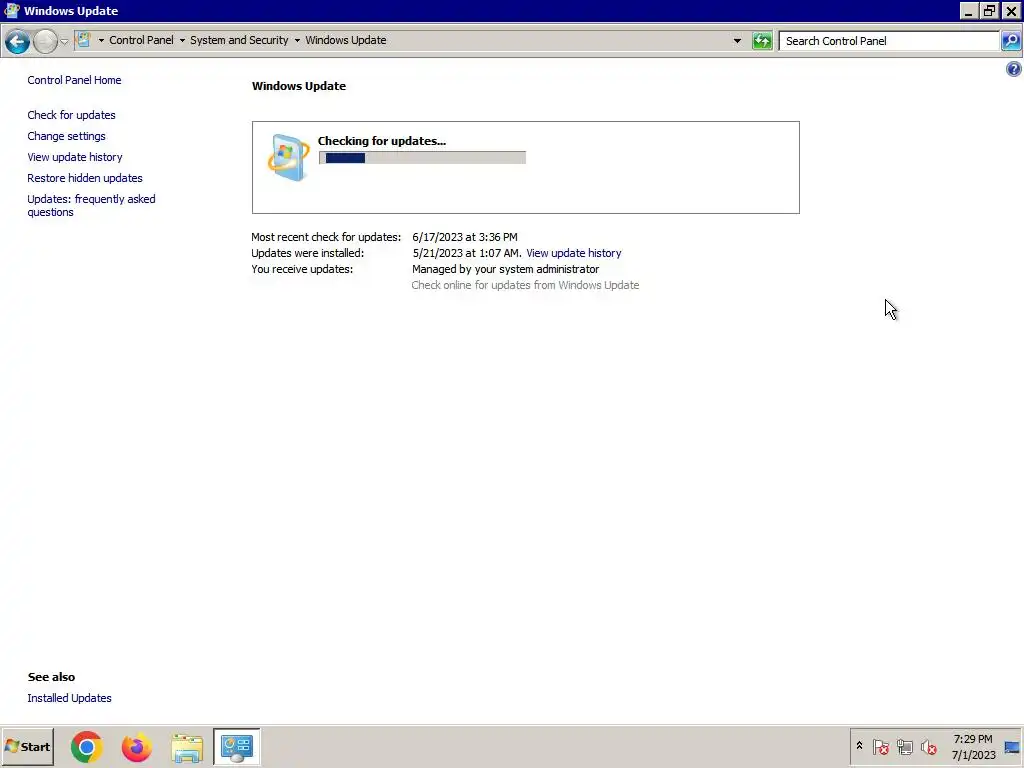The height and width of the screenshot is (768, 1024).
Task: Click the Forward navigation arrow button
Action: (x=44, y=41)
